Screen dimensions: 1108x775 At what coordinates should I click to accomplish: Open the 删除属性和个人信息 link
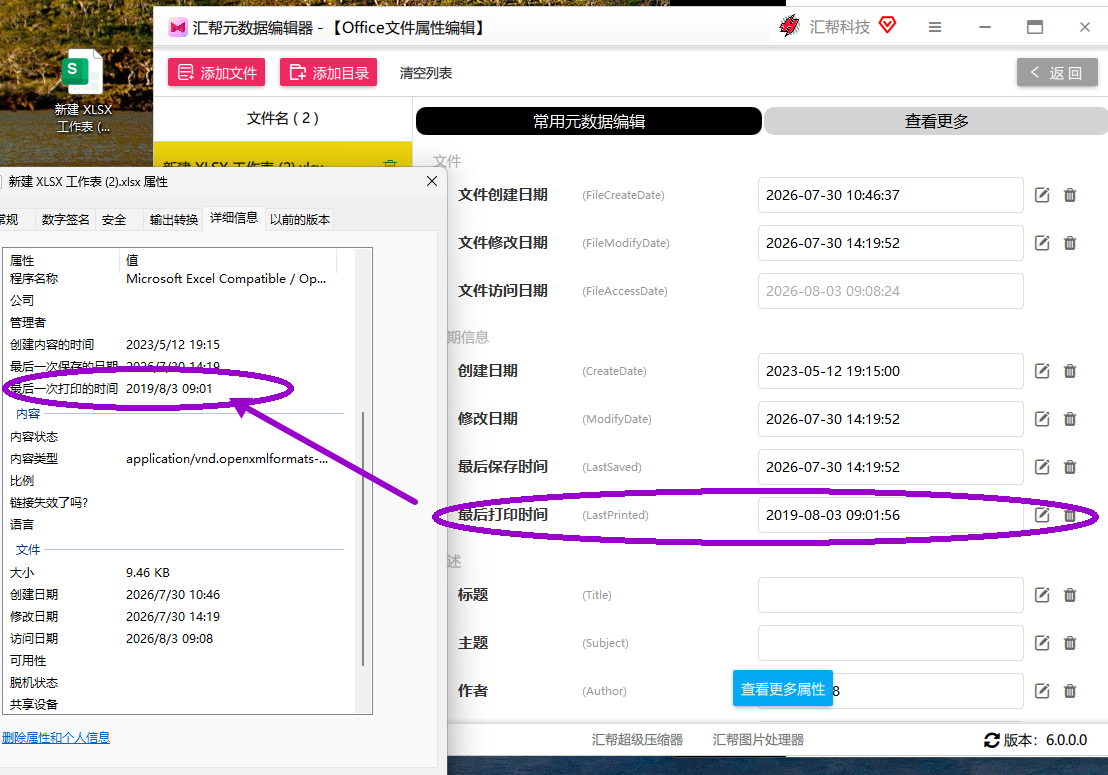56,738
